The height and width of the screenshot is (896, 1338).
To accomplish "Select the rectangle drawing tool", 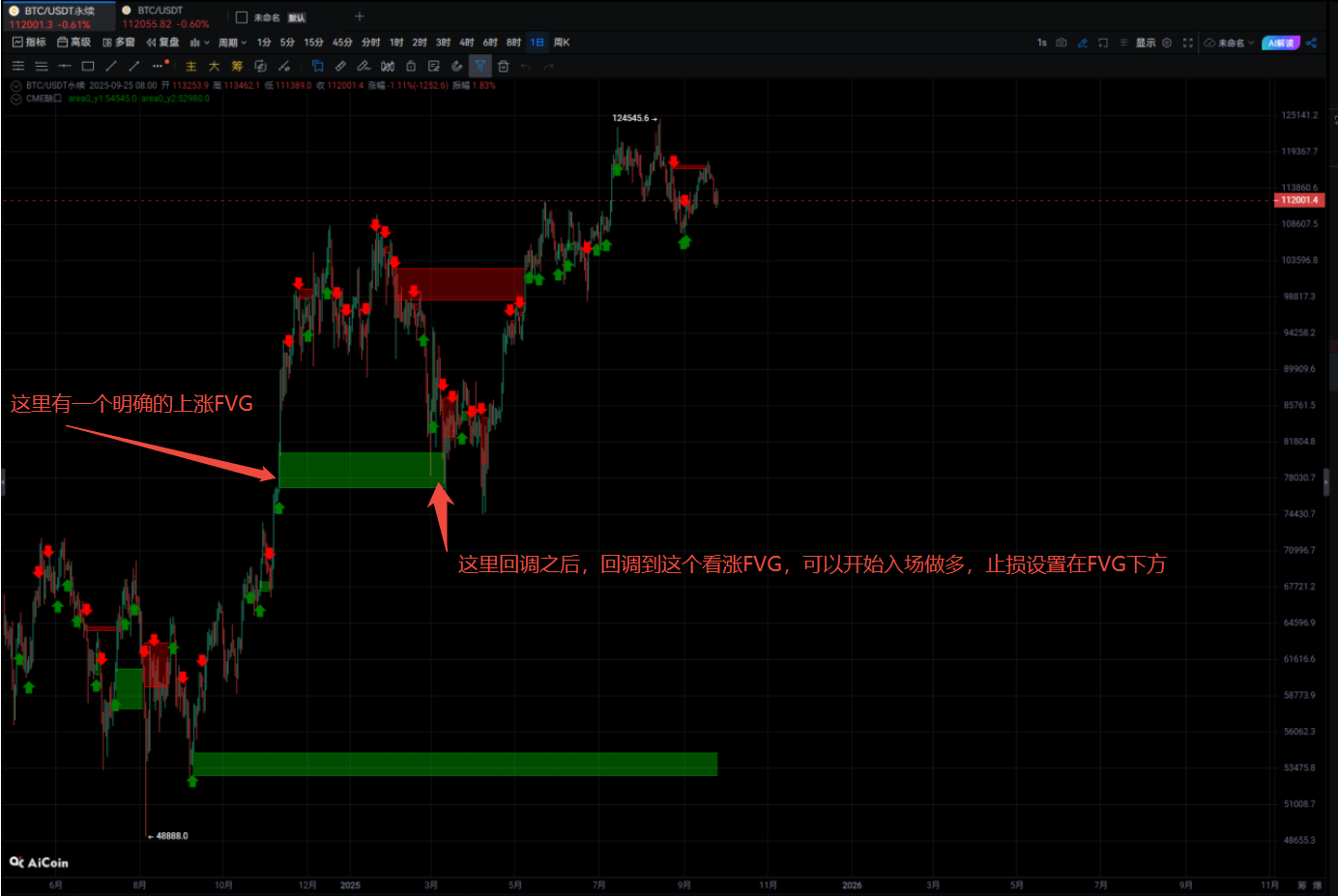I will (88, 67).
